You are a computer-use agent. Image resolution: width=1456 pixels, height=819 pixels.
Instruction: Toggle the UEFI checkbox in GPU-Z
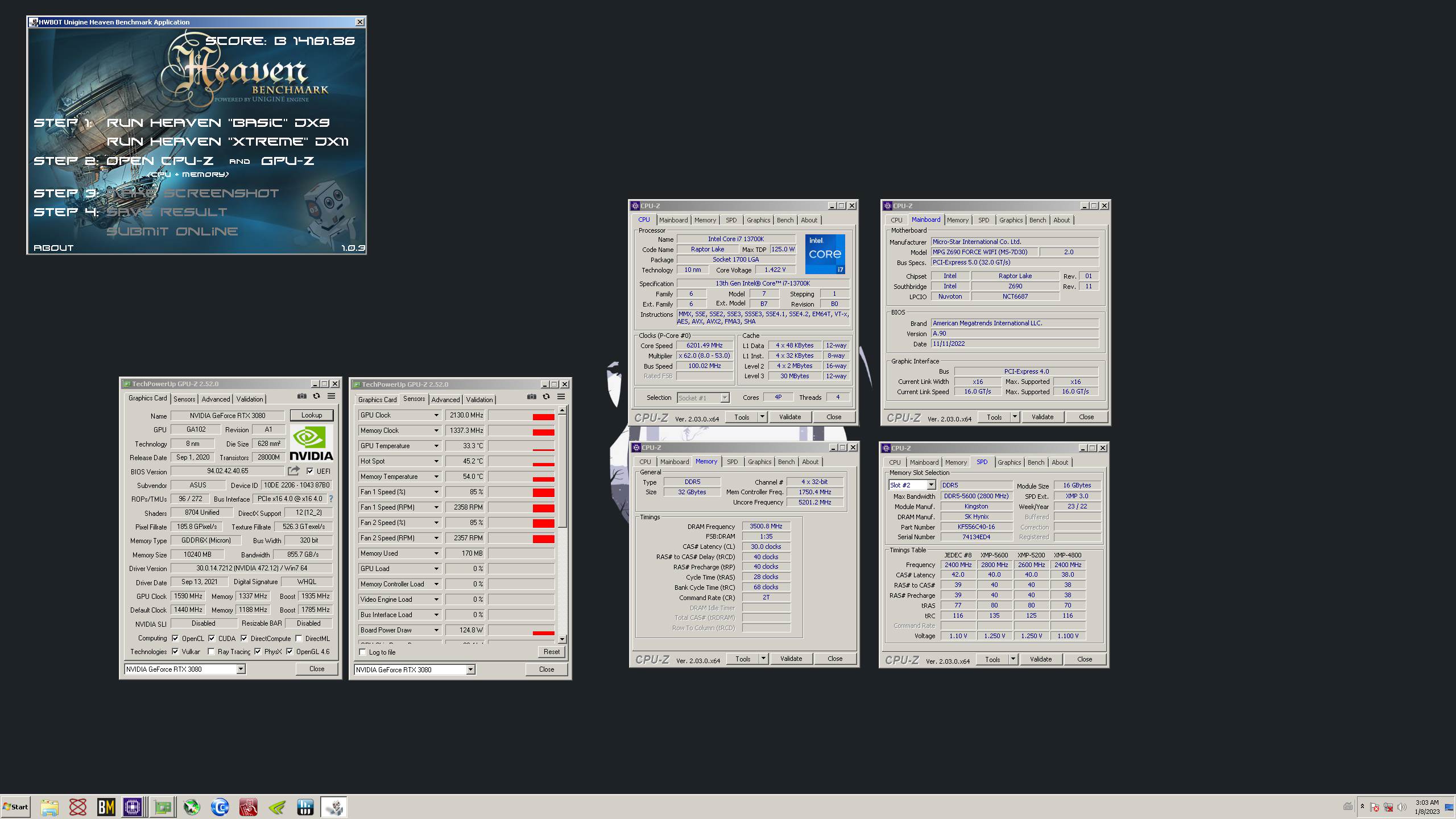tap(310, 471)
